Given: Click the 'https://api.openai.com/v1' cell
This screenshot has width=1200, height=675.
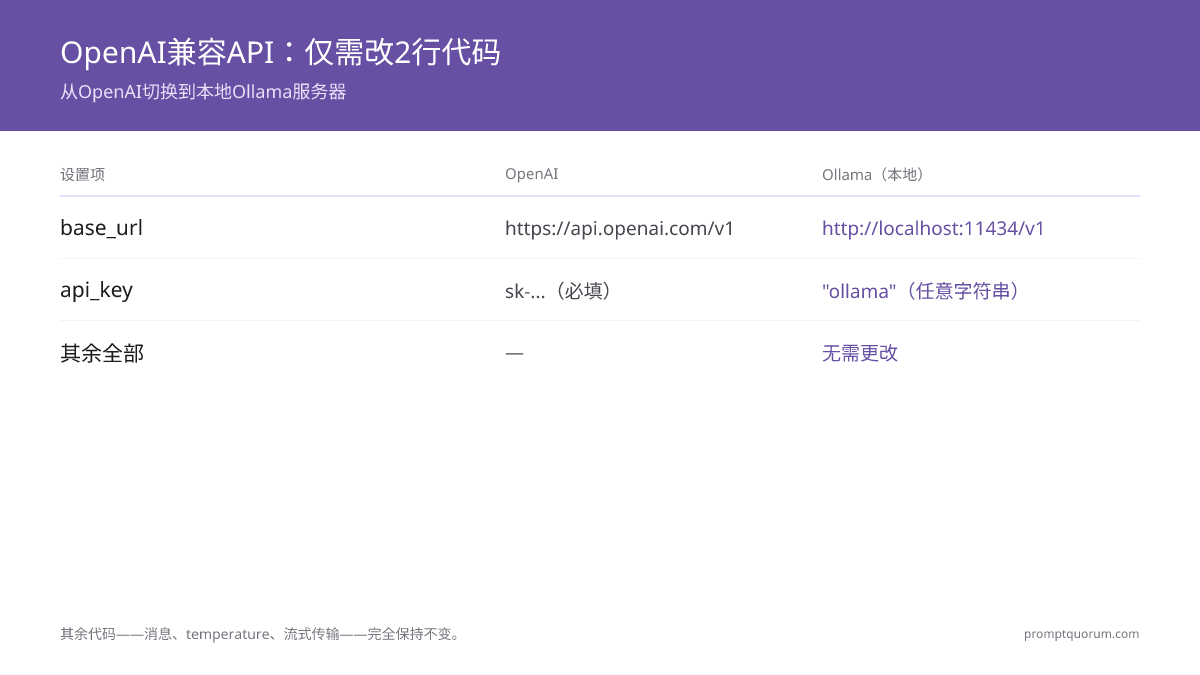Looking at the screenshot, I should (x=619, y=228).
